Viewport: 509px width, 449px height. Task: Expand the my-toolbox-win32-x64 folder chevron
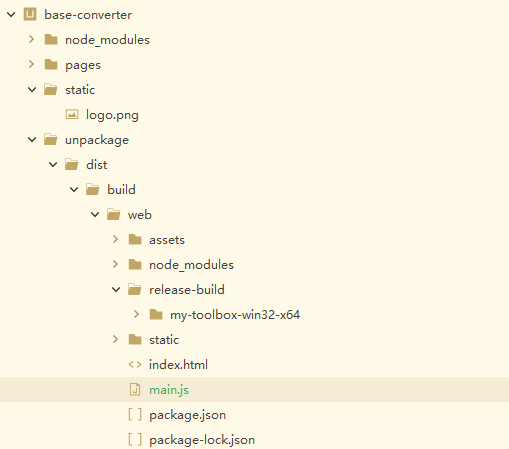pyautogui.click(x=136, y=314)
